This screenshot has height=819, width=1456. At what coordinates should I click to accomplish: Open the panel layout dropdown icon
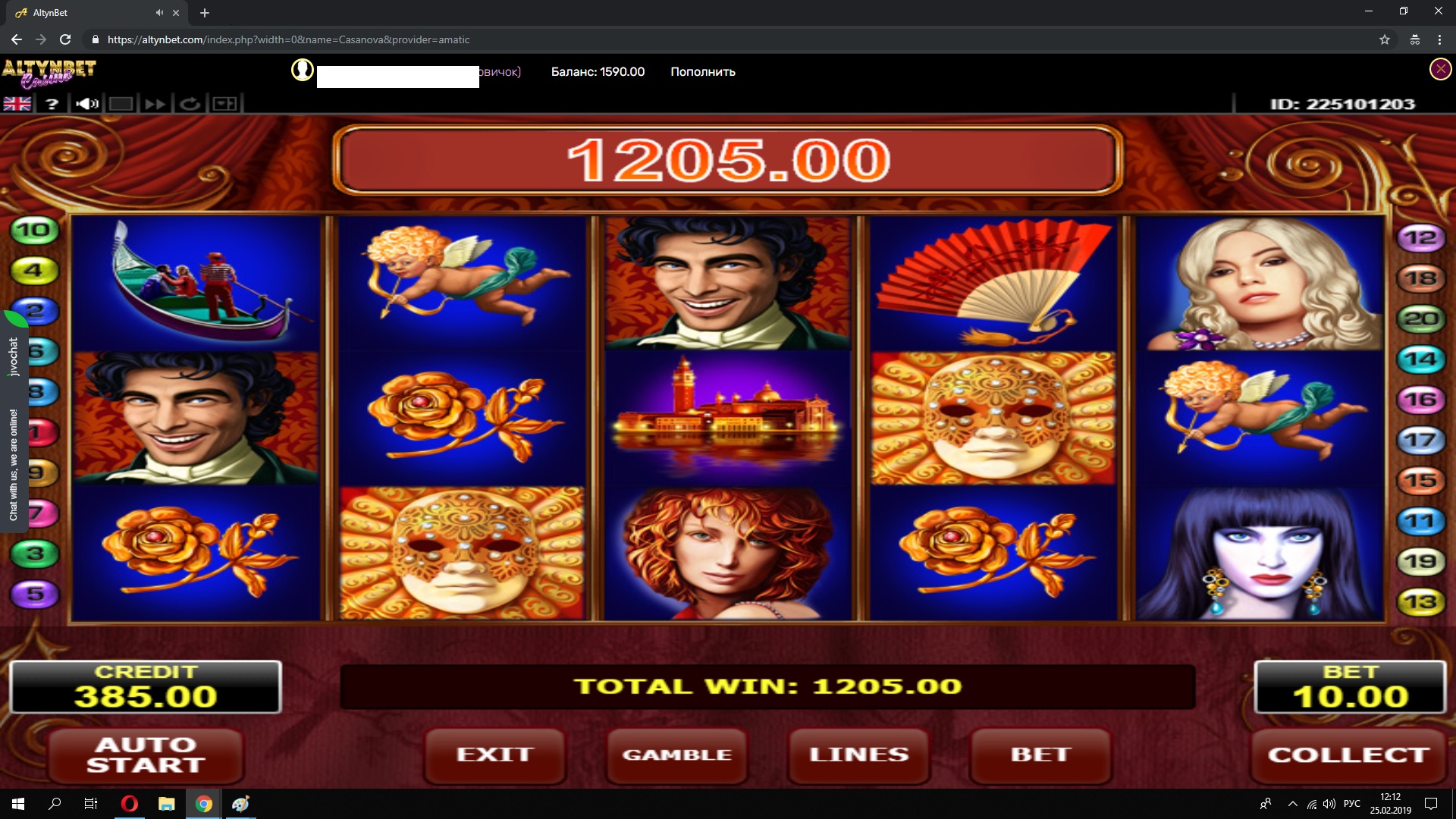pyautogui.click(x=224, y=104)
